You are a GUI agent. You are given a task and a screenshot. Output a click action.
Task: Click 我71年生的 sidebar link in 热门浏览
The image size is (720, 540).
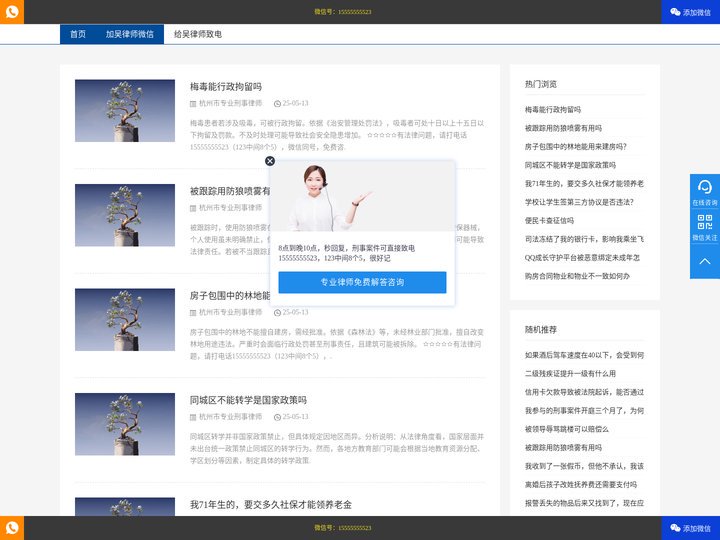click(x=584, y=183)
